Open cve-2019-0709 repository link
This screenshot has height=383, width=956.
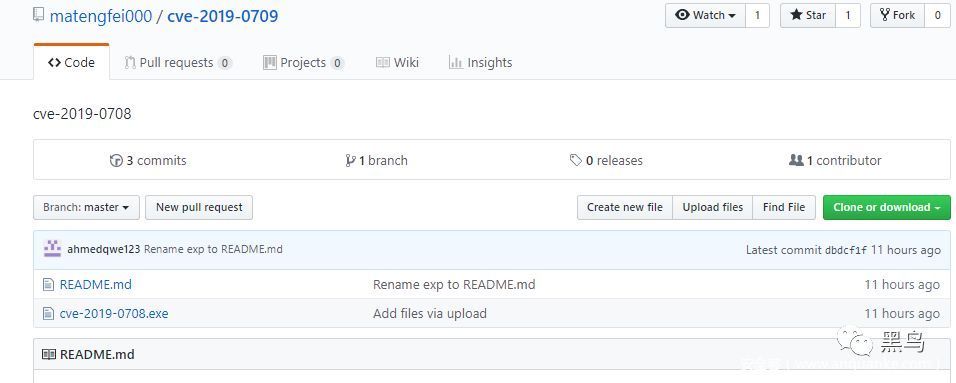coord(223,16)
